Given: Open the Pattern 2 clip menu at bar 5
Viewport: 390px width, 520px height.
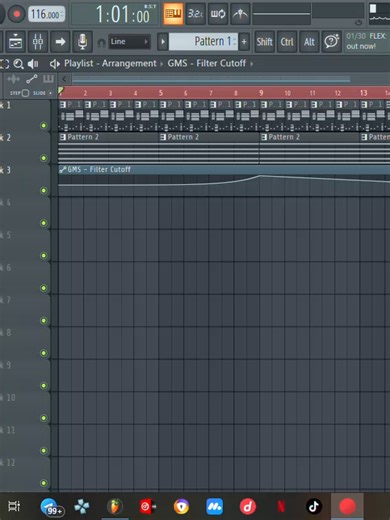Looking at the screenshot, I should pos(163,137).
